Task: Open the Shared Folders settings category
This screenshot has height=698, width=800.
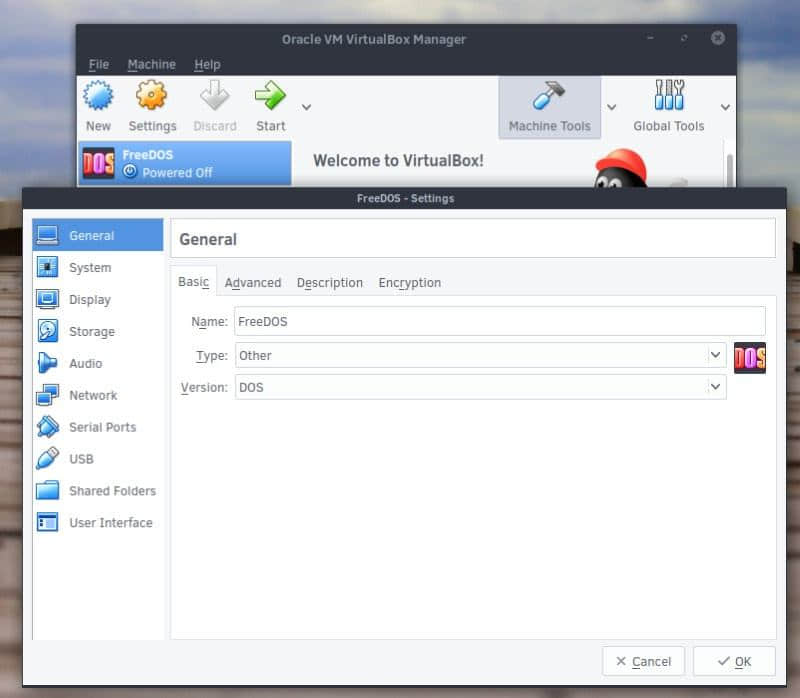Action: 98,491
